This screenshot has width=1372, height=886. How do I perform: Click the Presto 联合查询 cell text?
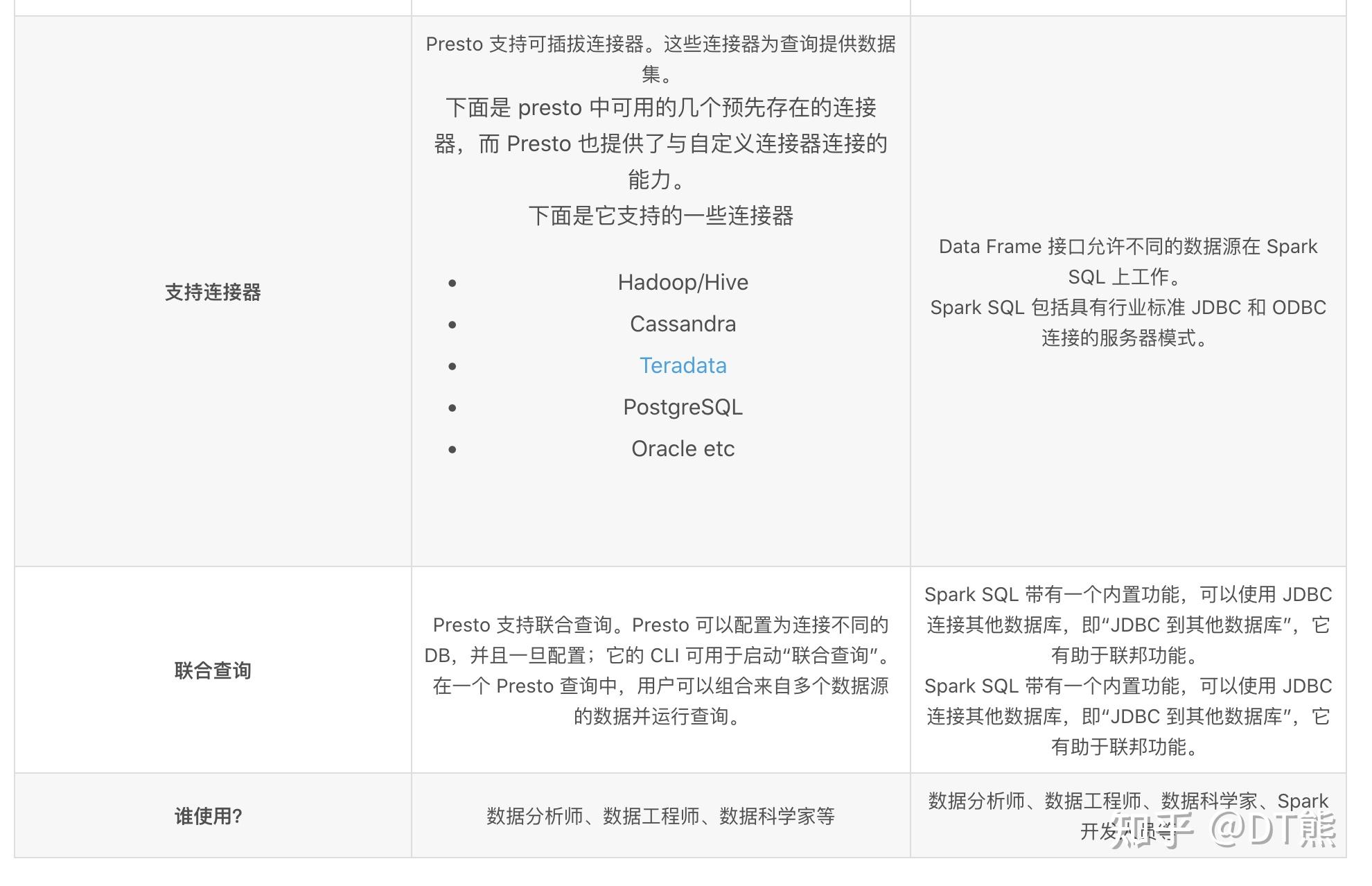coord(658,670)
